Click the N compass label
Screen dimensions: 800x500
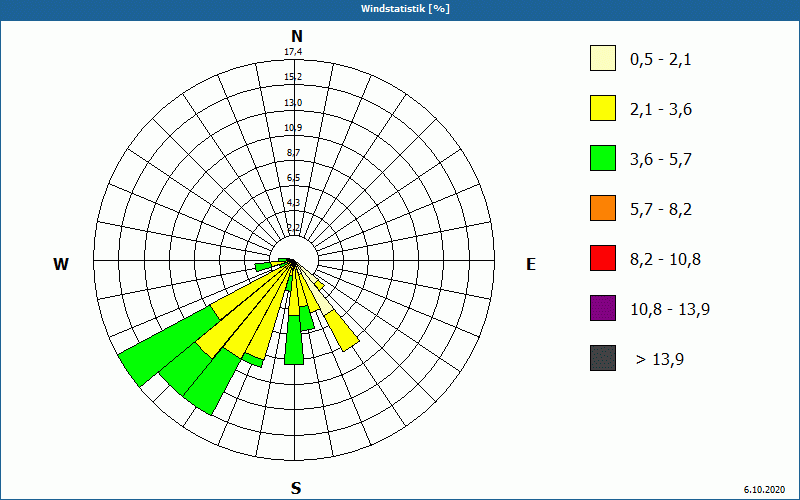[296, 36]
